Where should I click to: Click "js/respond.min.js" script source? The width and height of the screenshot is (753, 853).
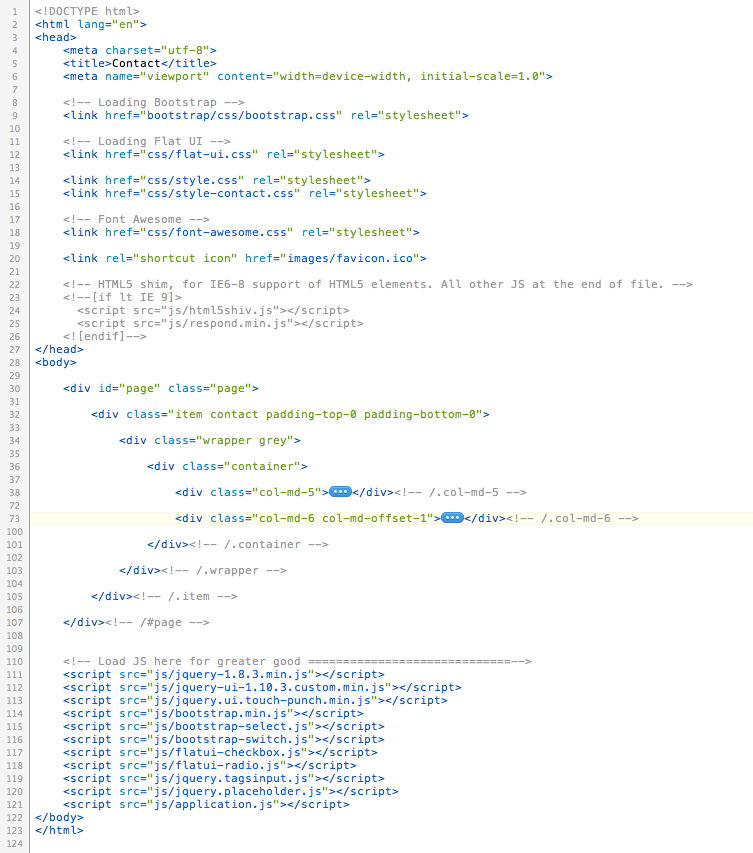click(x=227, y=324)
